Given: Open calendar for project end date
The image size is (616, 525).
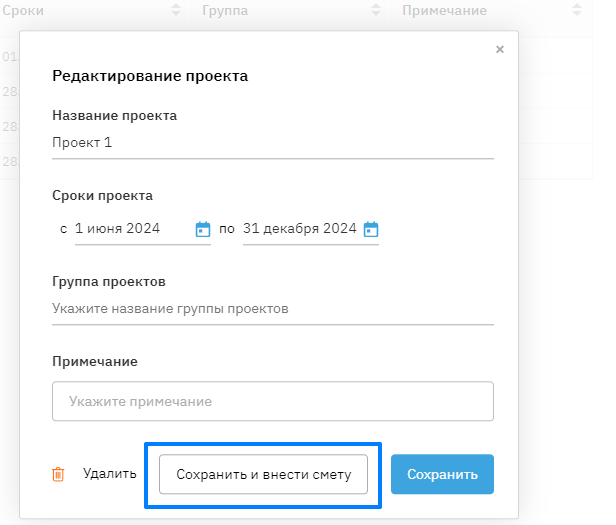Looking at the screenshot, I should [371, 229].
